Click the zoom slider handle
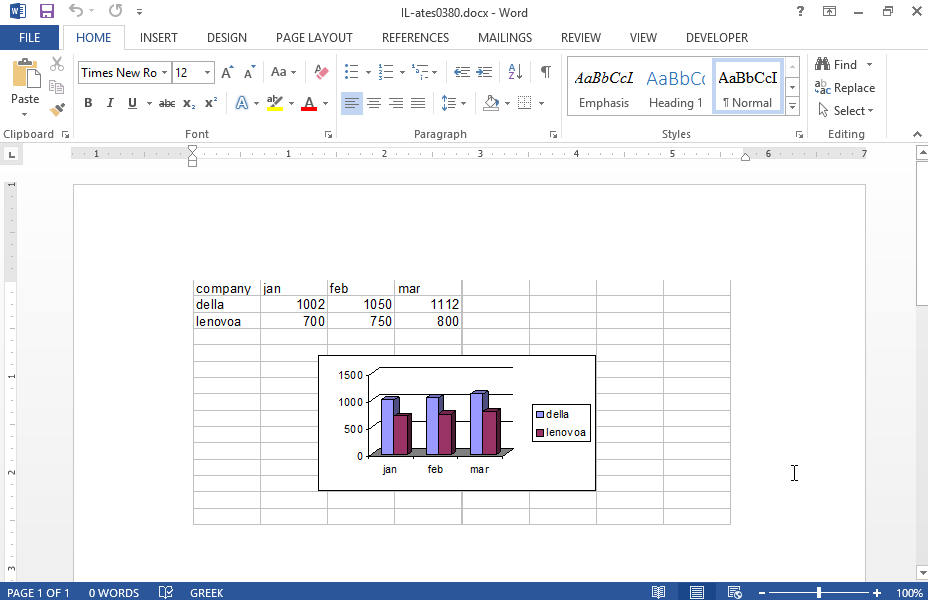 pyautogui.click(x=819, y=592)
